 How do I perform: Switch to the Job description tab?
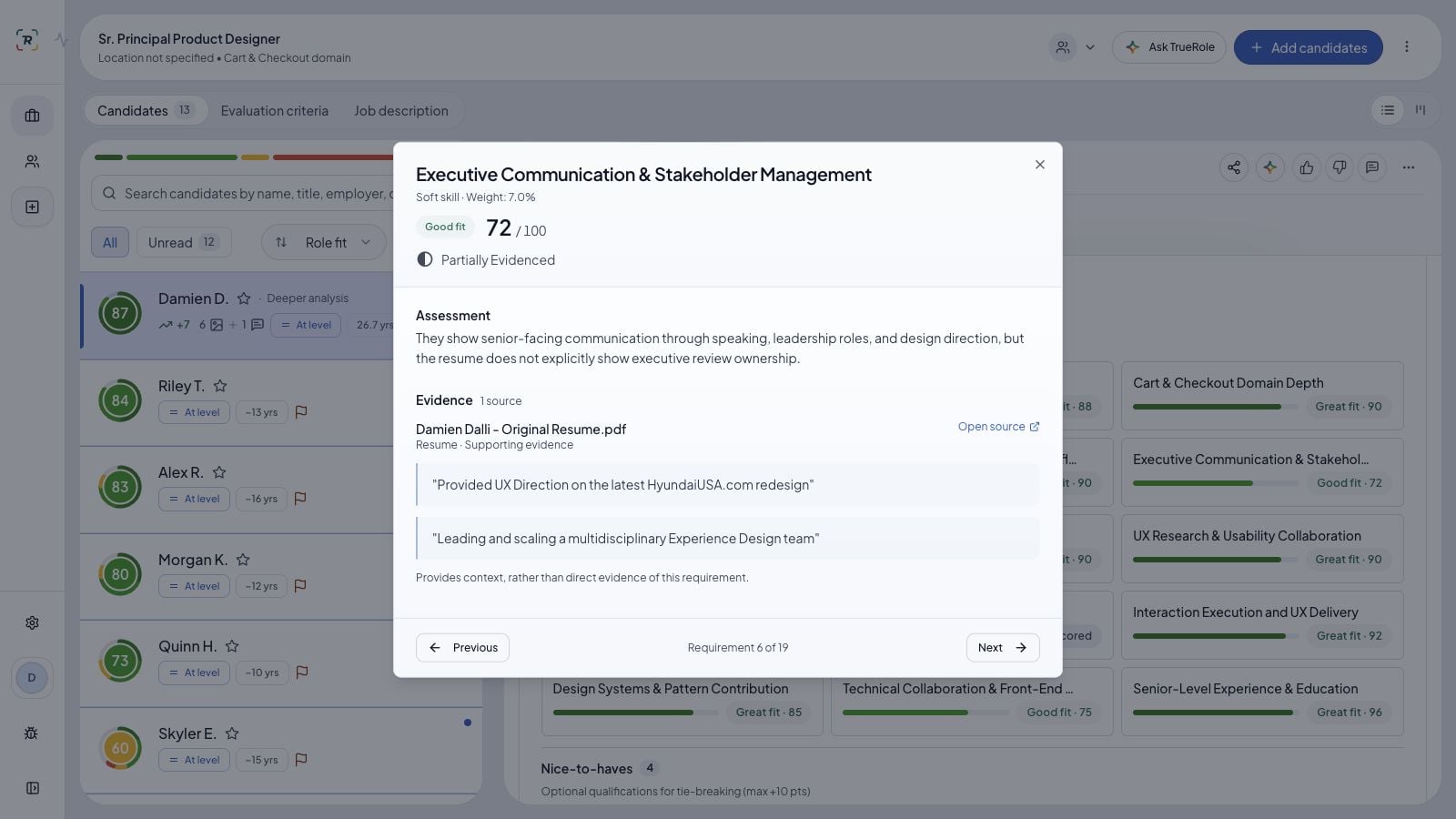point(401,110)
